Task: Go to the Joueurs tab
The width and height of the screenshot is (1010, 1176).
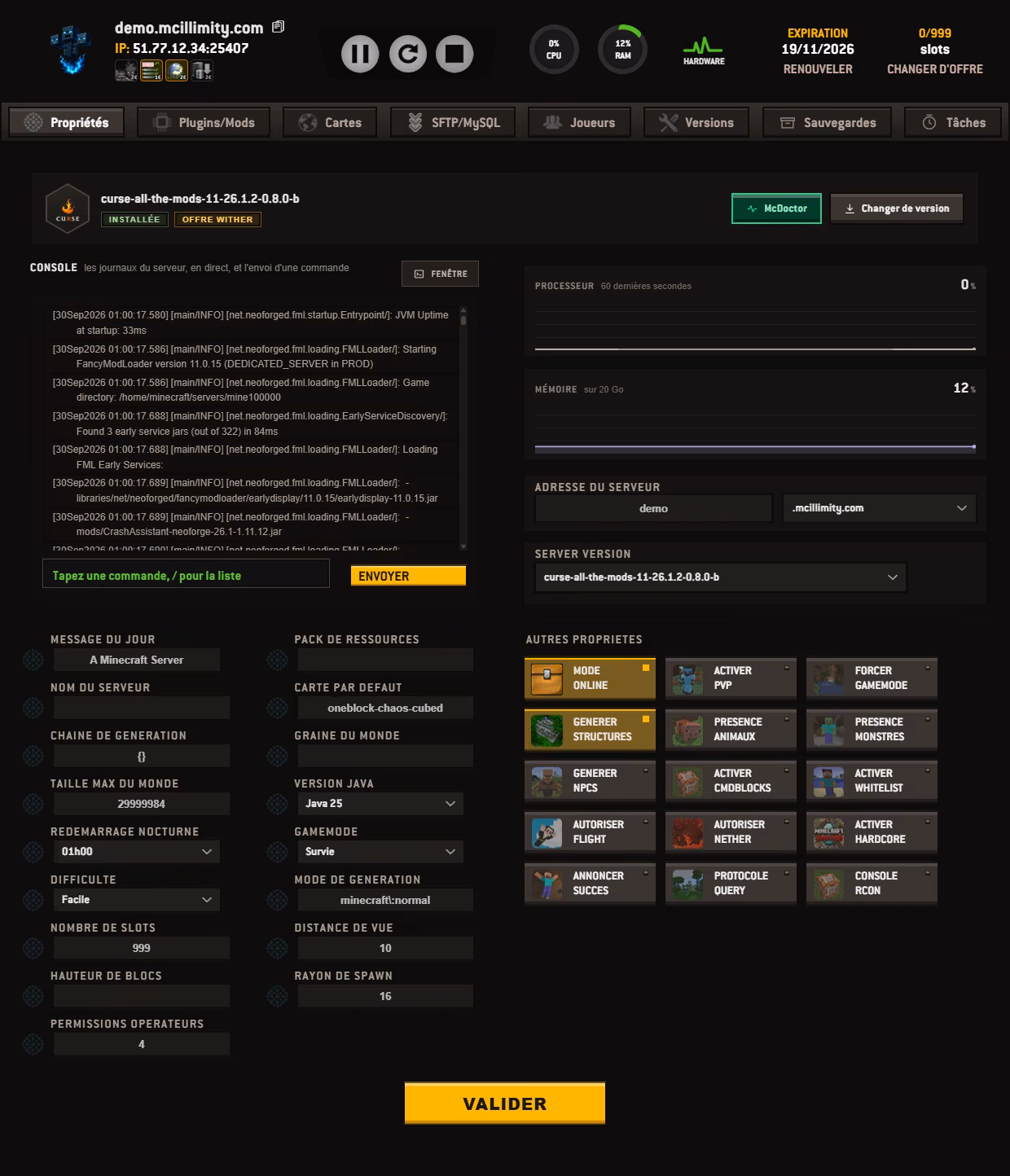Action: (579, 123)
